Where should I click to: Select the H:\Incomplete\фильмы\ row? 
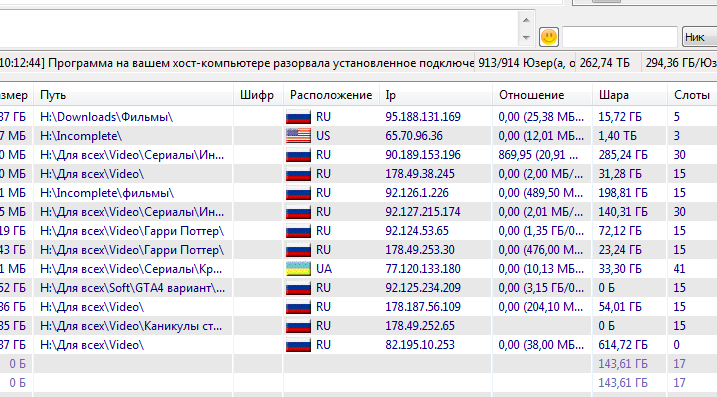click(x=358, y=193)
